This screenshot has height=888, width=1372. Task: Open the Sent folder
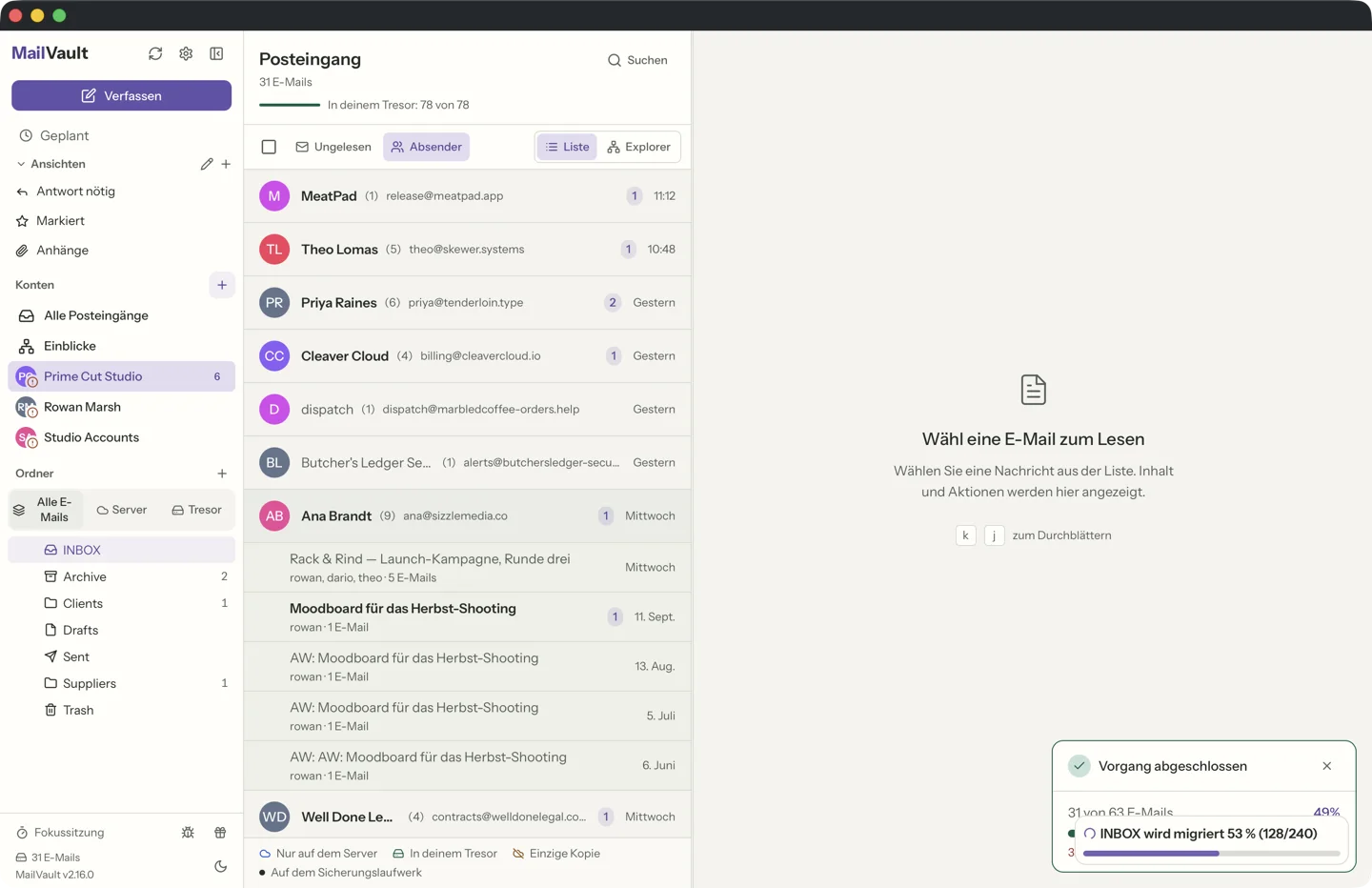pos(121,656)
